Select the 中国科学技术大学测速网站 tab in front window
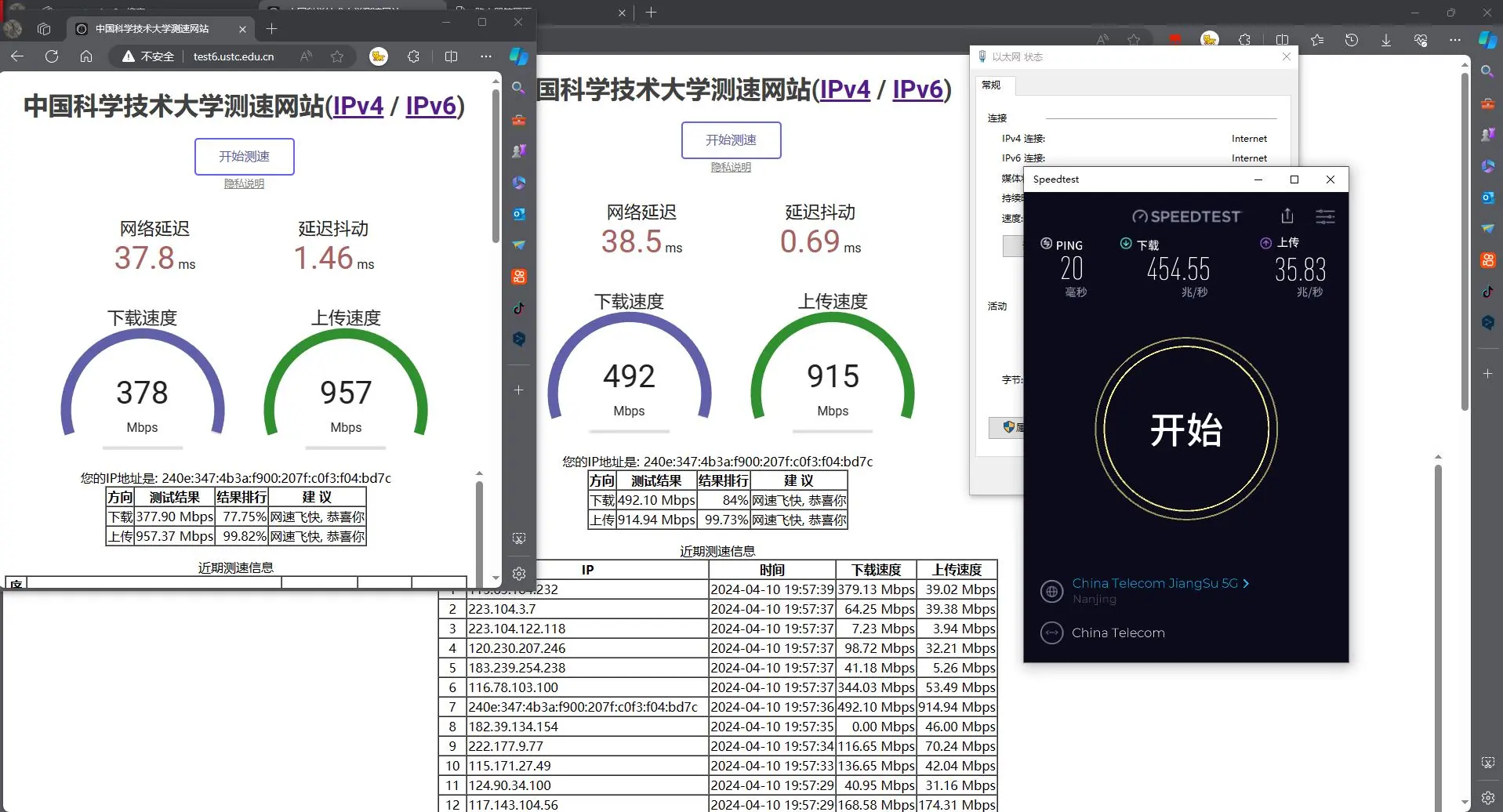 coord(153,29)
